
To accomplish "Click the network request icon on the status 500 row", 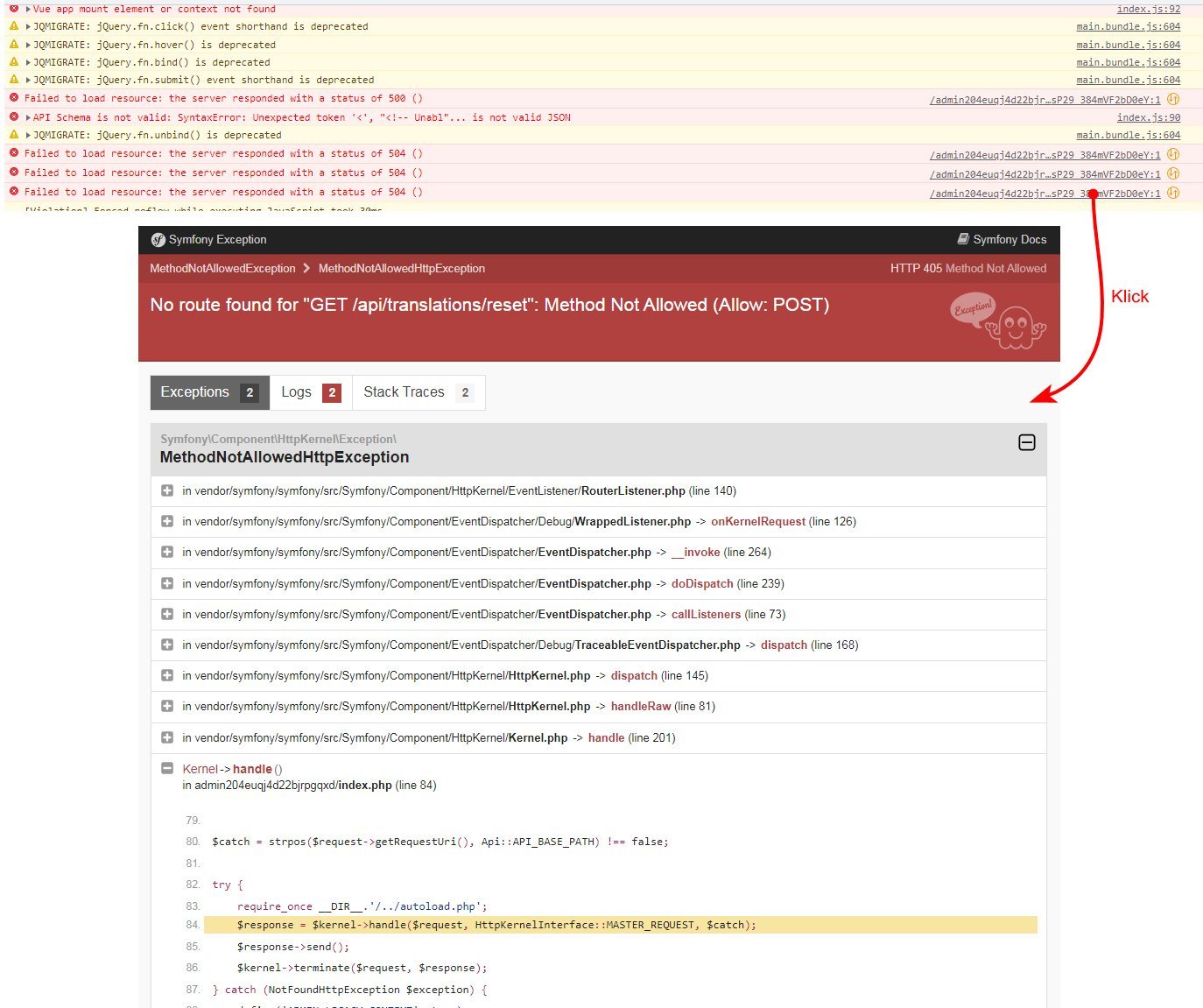I will point(1173,99).
